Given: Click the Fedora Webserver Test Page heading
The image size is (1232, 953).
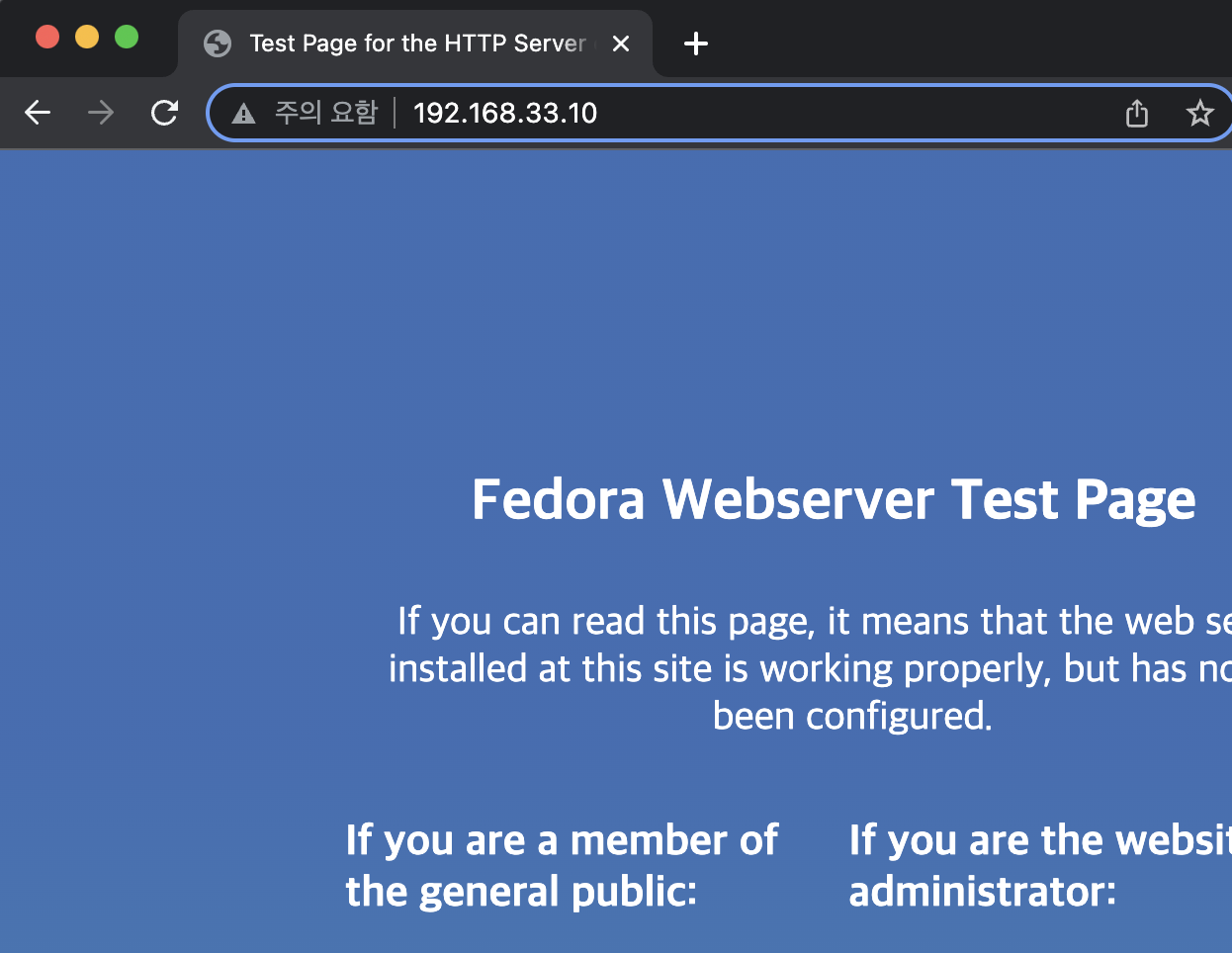Looking at the screenshot, I should coord(834,499).
